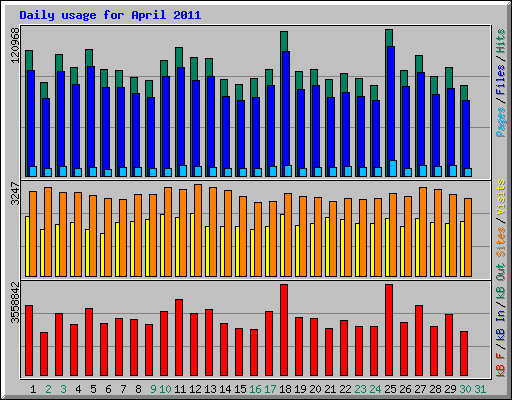
Task: Click day label 30 on the x-axis
Action: point(465,389)
